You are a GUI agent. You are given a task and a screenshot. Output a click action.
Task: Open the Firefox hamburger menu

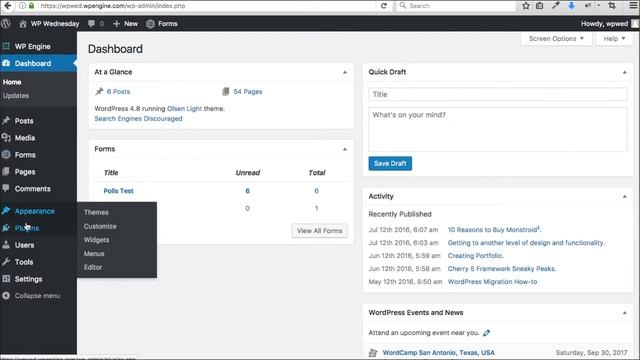pos(633,6)
